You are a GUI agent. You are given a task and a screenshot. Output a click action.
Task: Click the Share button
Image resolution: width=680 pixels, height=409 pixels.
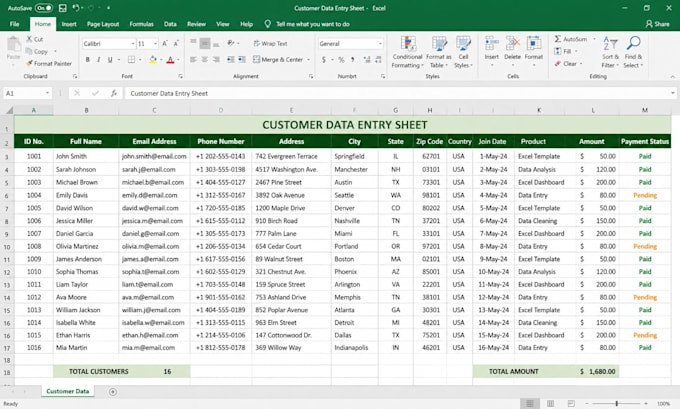[x=657, y=24]
